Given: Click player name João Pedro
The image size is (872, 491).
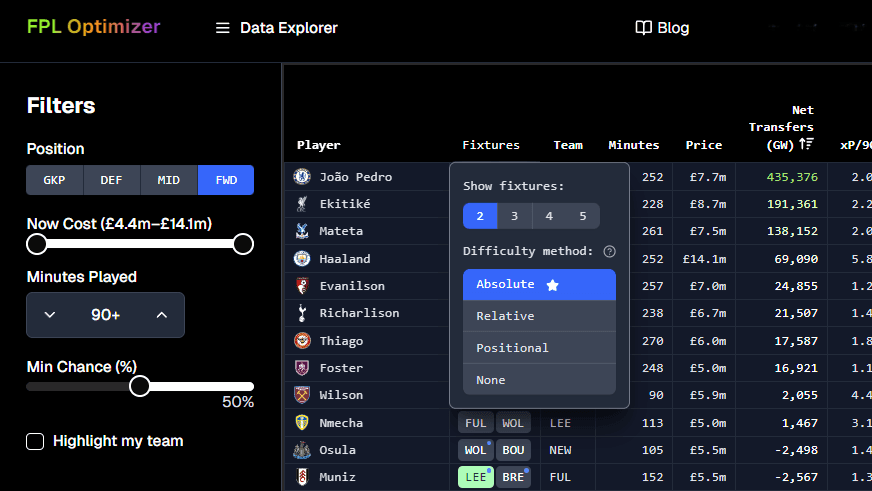Looking at the screenshot, I should tap(356, 177).
